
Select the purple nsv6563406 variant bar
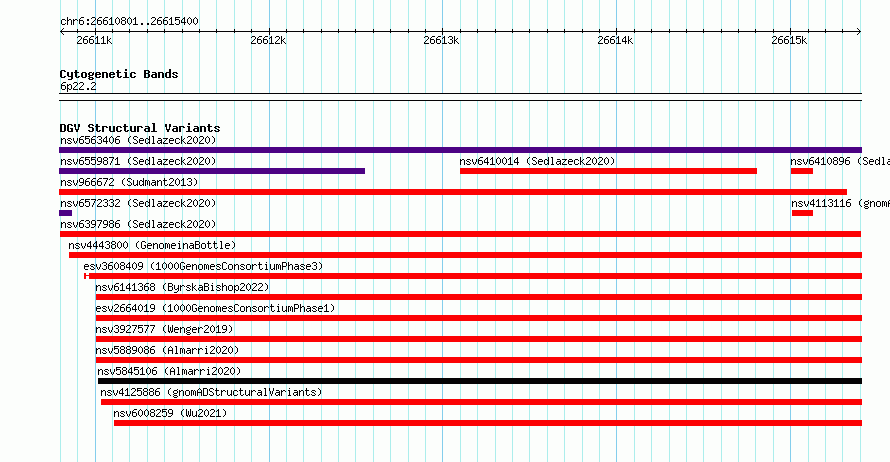coord(460,150)
